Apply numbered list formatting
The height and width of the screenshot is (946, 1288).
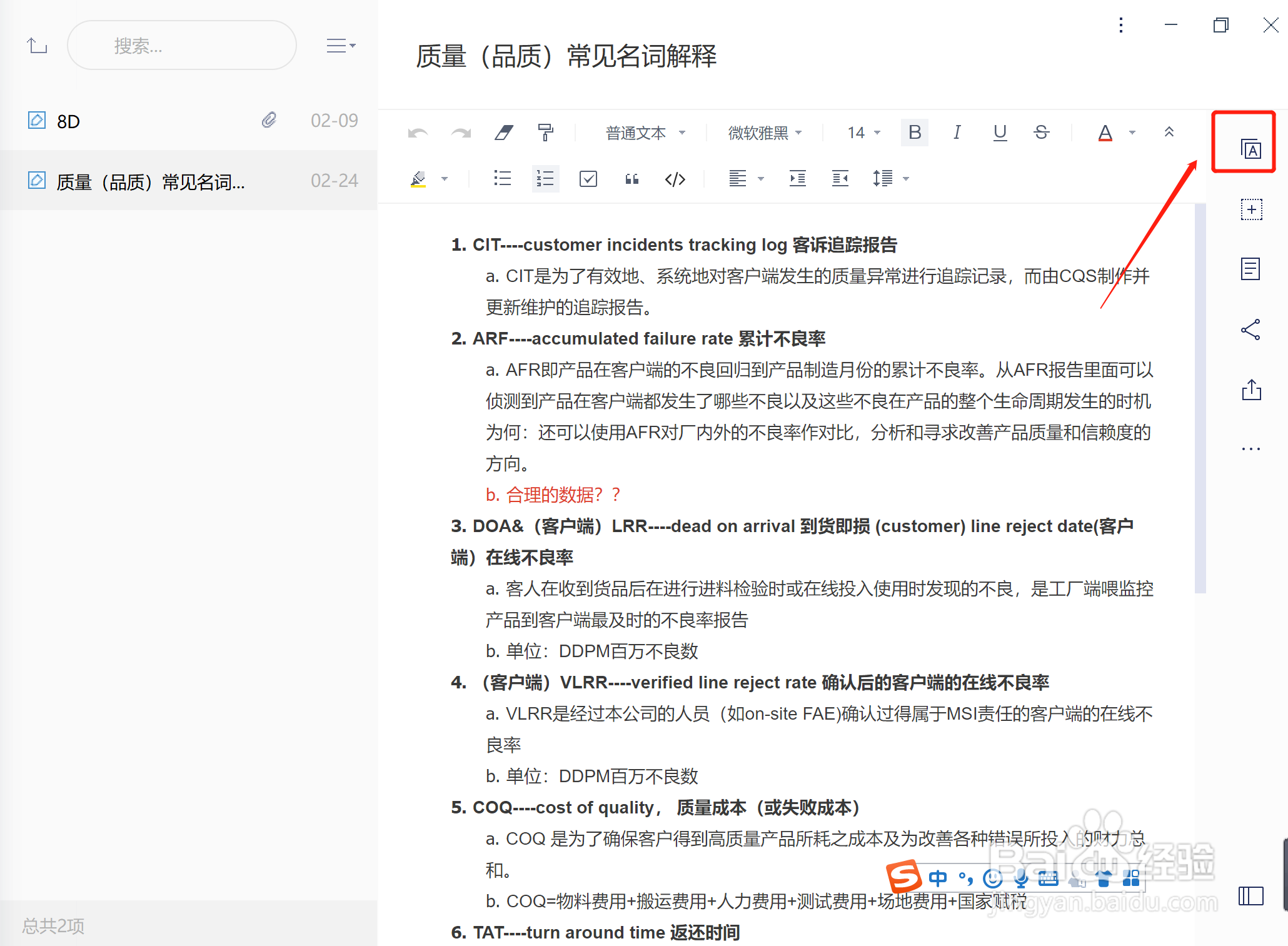point(545,179)
